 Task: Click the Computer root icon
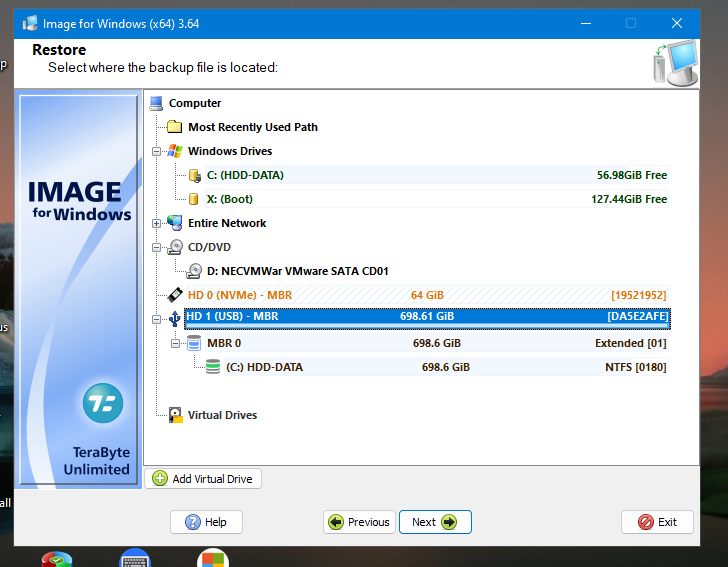156,103
